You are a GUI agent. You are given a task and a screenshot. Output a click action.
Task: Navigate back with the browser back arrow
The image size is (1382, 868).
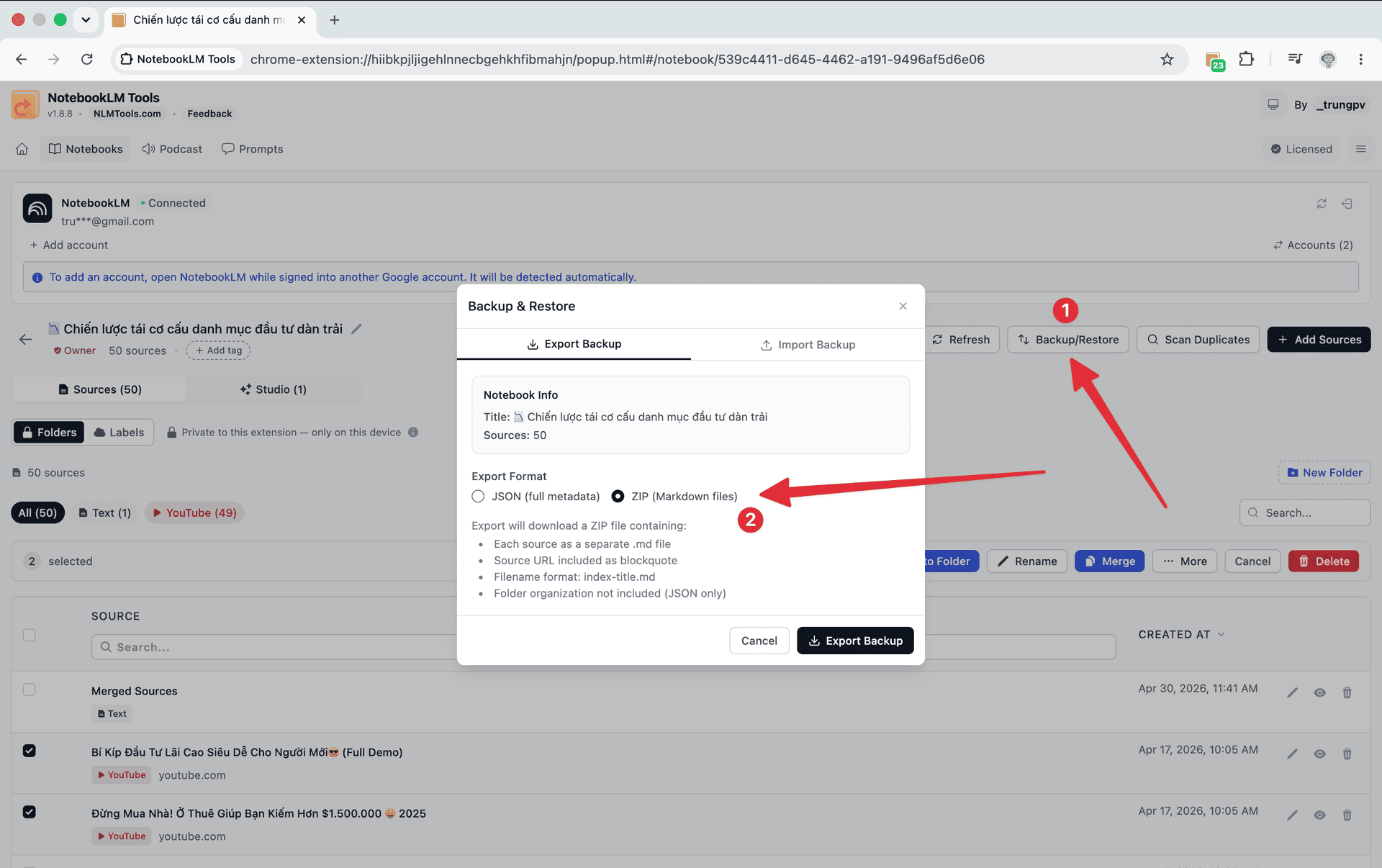(x=21, y=59)
